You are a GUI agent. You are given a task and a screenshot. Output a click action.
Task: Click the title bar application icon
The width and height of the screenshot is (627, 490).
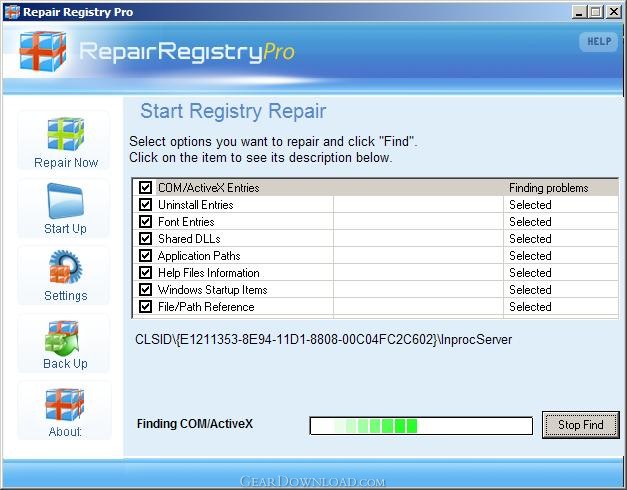12,12
